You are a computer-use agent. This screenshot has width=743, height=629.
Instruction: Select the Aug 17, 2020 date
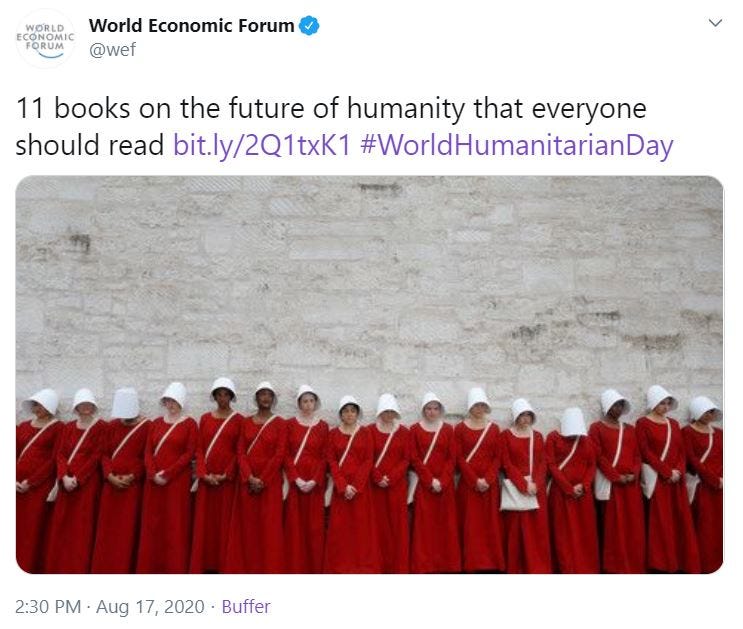tap(150, 607)
